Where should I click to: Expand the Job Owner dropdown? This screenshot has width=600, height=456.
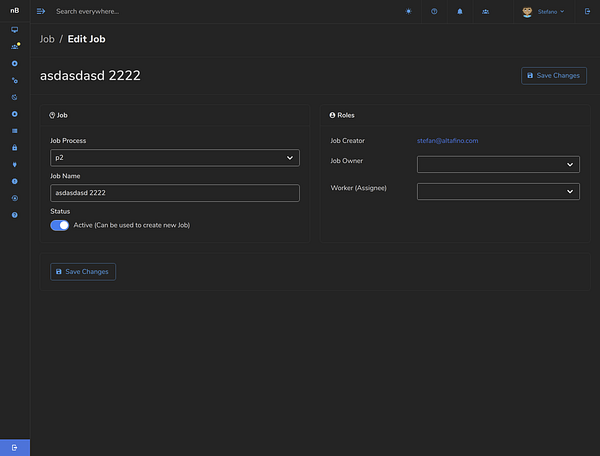coord(498,165)
